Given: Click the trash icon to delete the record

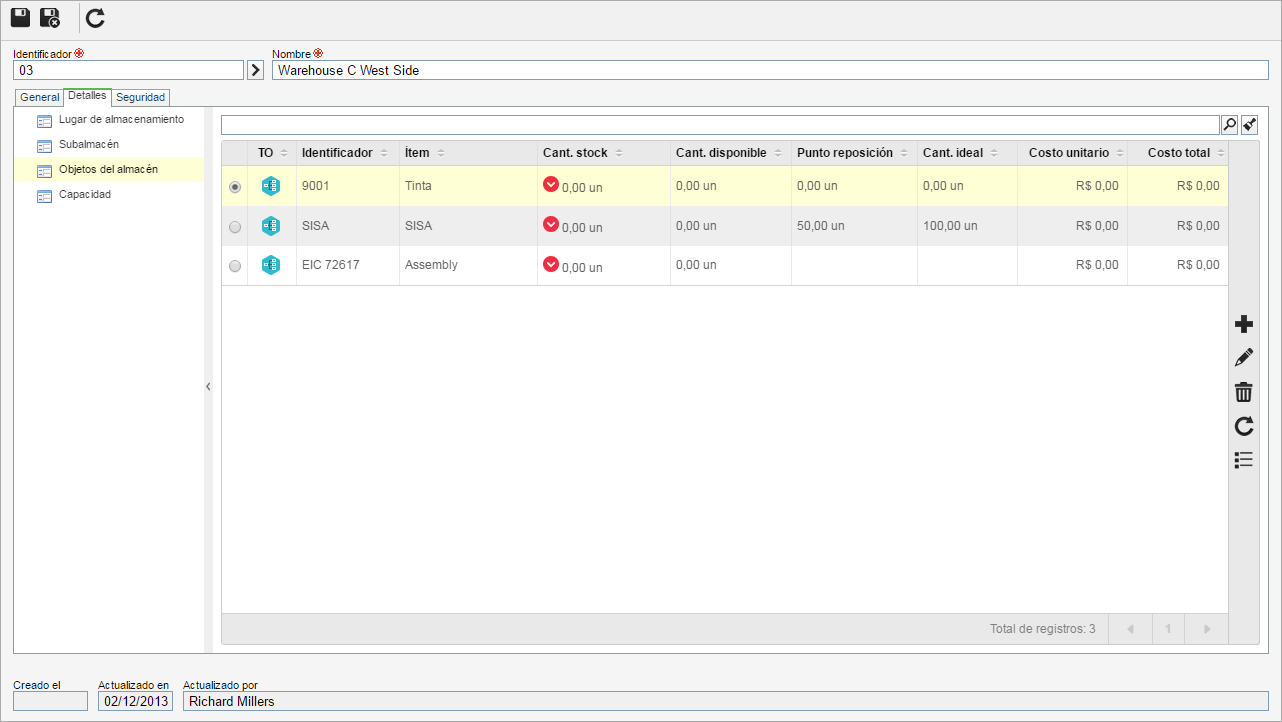Looking at the screenshot, I should coord(1244,392).
